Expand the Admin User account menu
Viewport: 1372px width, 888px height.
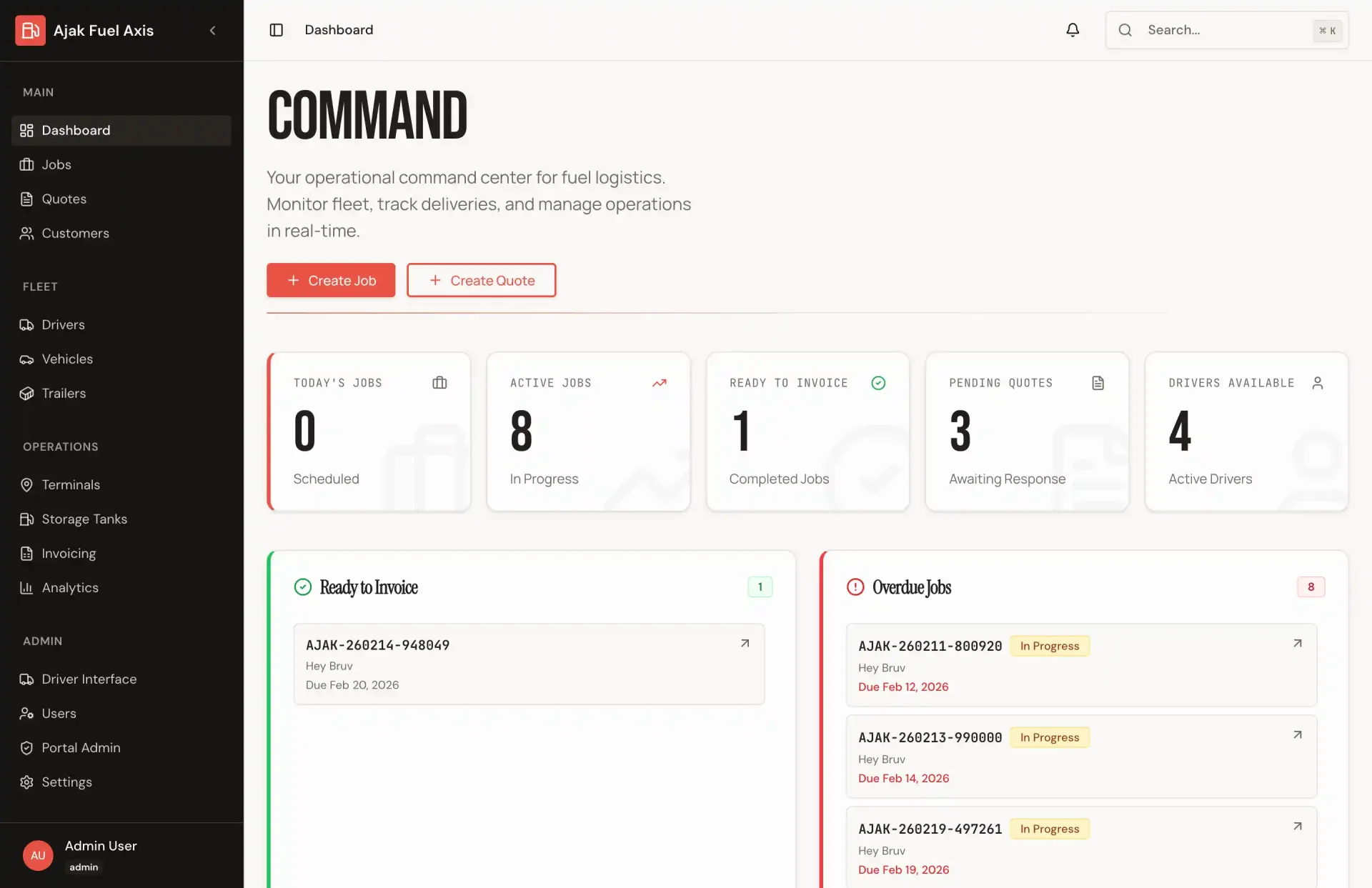tap(101, 847)
